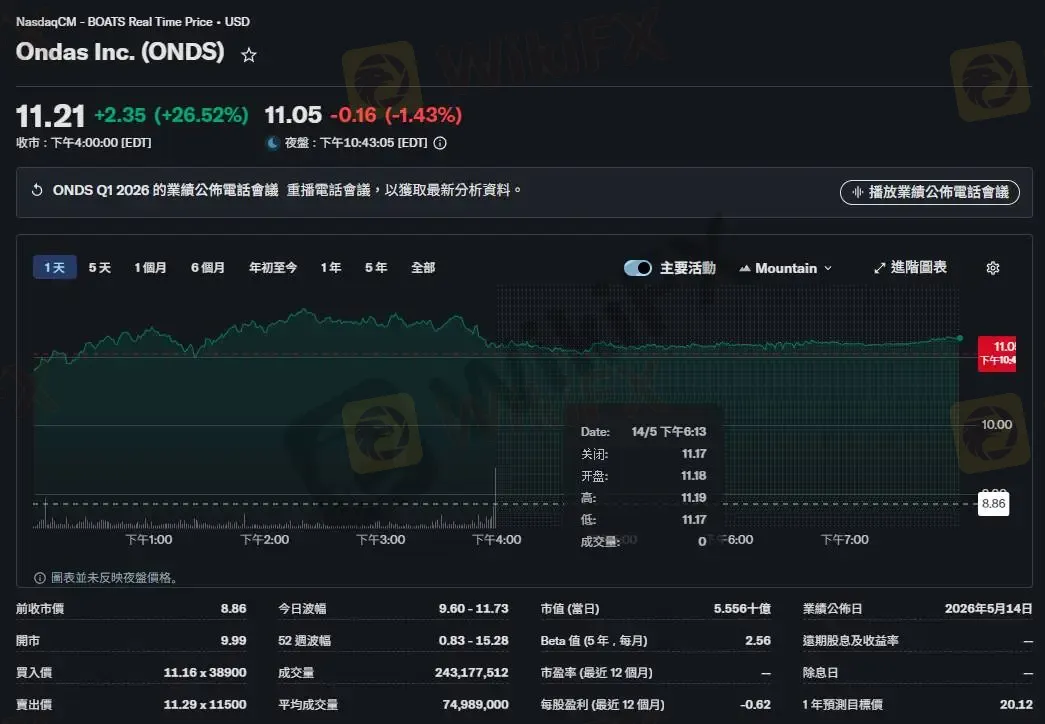Add ONDS to watchlist with star icon
The height and width of the screenshot is (724, 1045).
click(x=249, y=55)
